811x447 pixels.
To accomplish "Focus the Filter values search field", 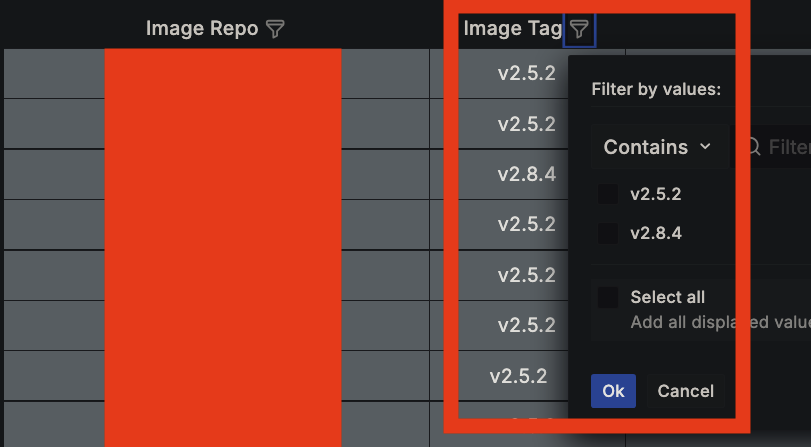I will pos(772,147).
